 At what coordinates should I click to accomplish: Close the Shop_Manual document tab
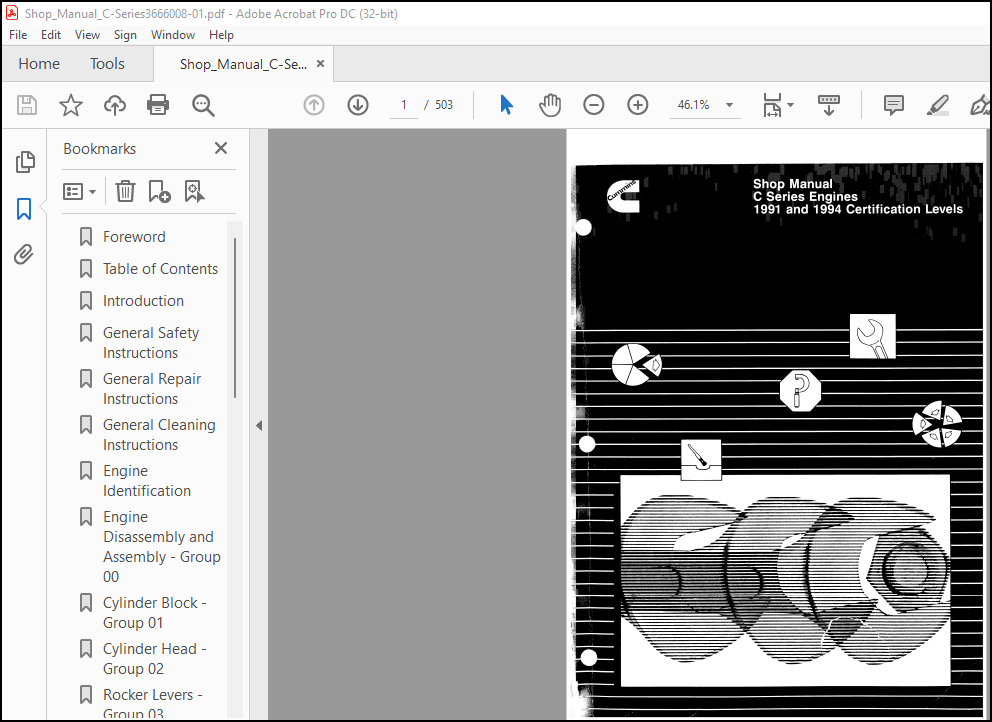pyautogui.click(x=320, y=64)
